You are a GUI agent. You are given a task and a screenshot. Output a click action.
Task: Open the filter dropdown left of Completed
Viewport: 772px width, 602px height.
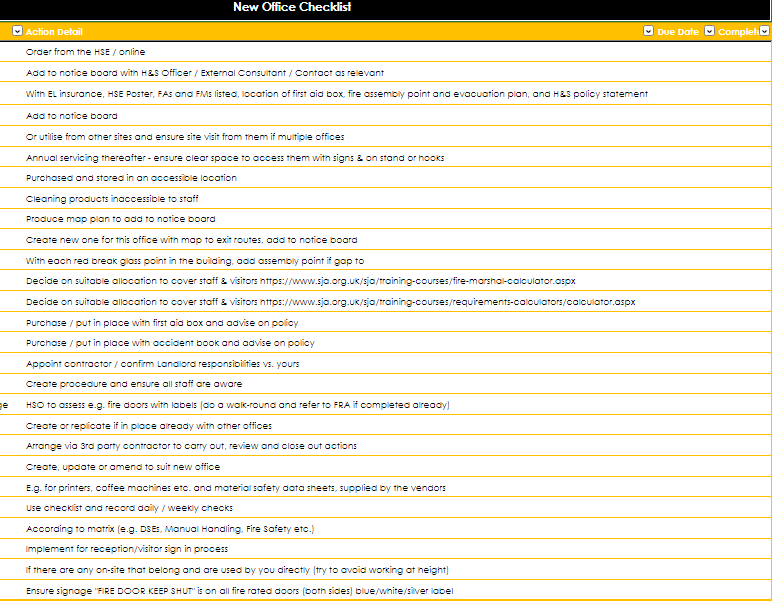pyautogui.click(x=709, y=31)
